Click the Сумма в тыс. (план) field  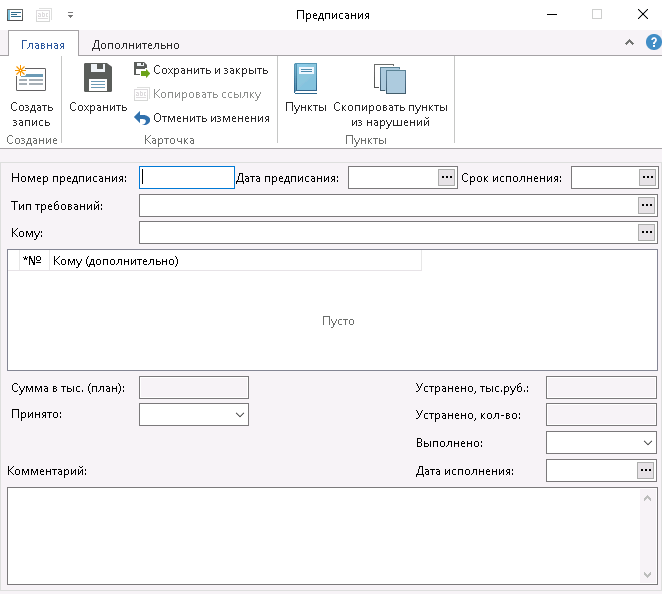tap(194, 388)
